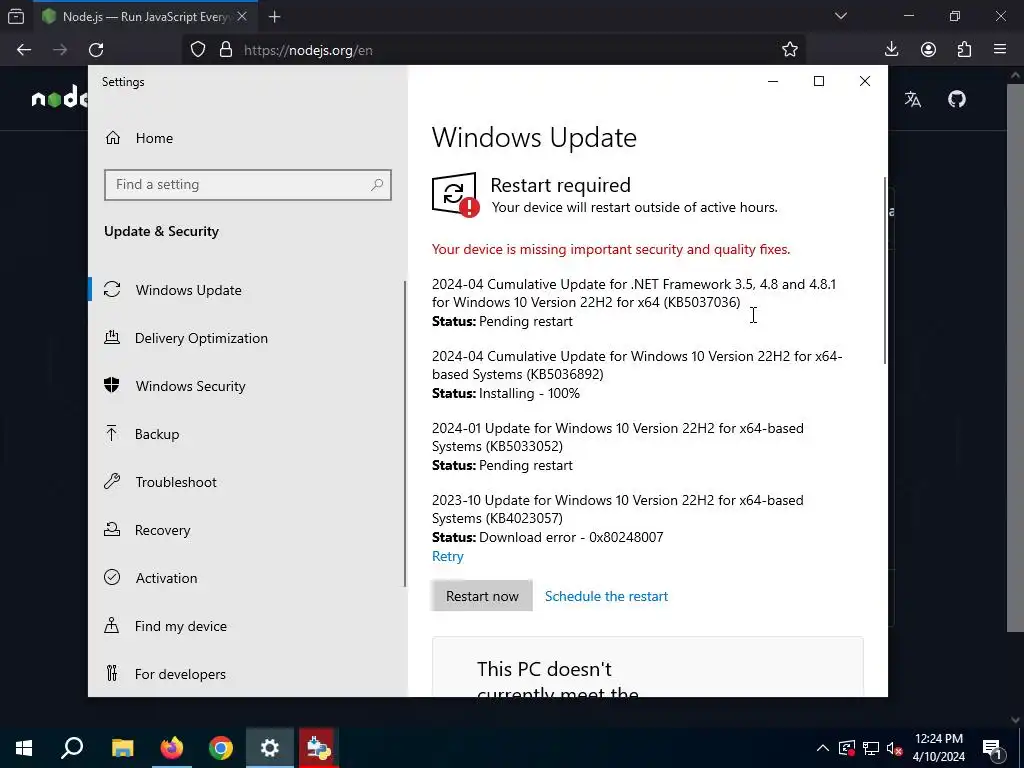Click the Settings sidebar scrollbar
Viewport: 1024px width, 768px height.
pos(405,434)
